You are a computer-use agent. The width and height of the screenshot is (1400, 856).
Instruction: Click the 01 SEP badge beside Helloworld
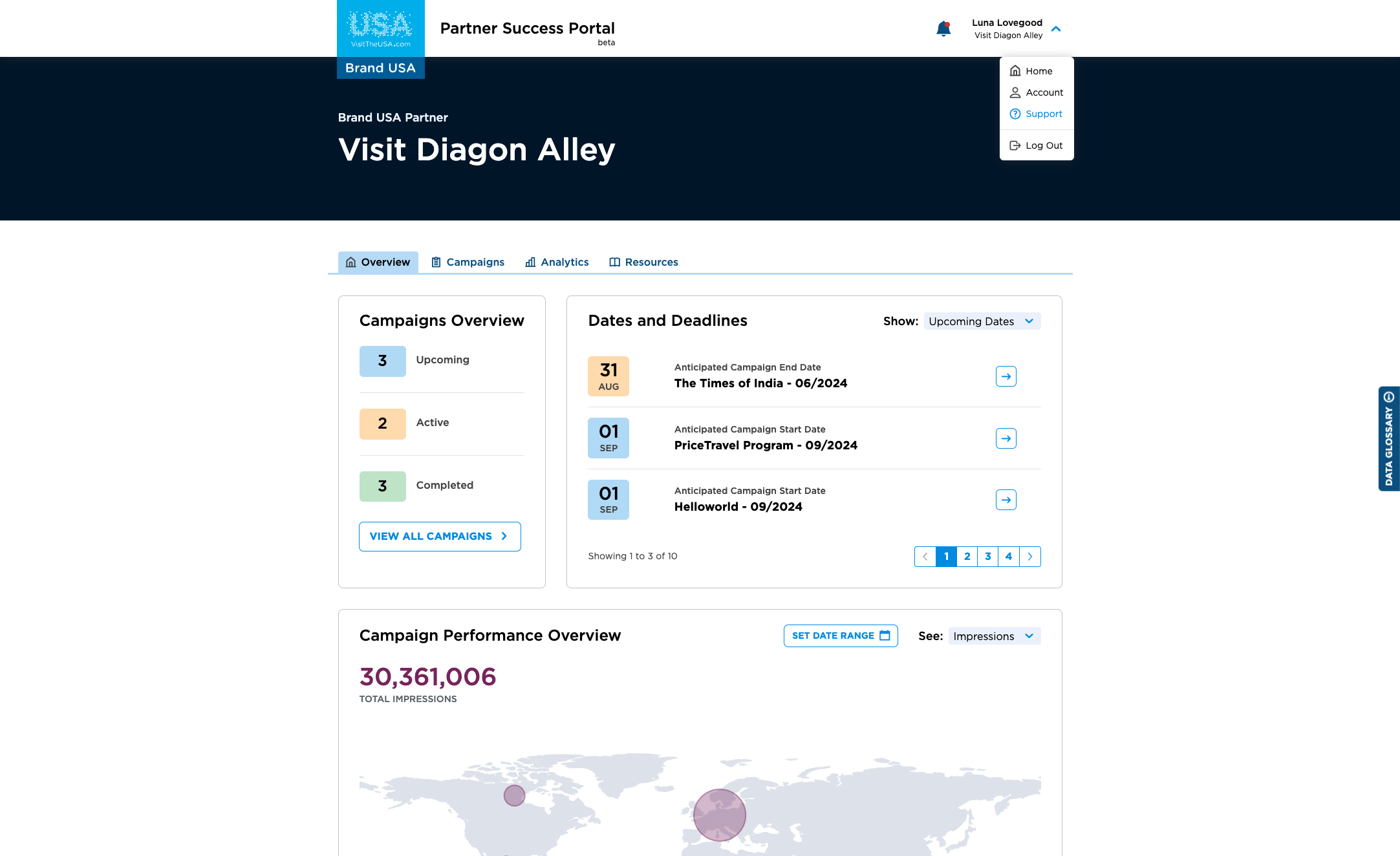[608, 500]
